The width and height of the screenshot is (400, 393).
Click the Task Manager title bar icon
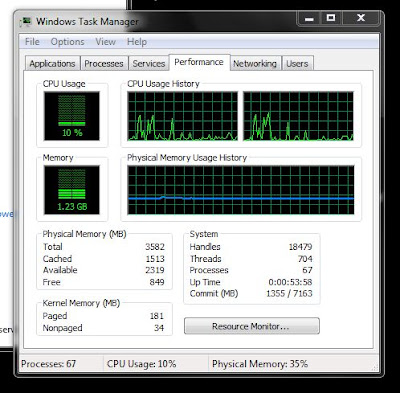click(25, 22)
